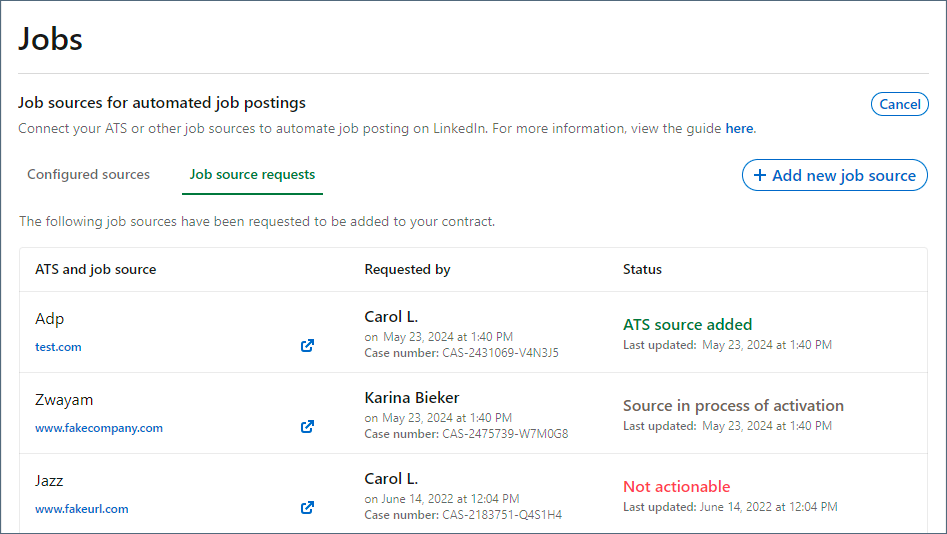This screenshot has width=947, height=534.
Task: Open the test.com link
Action: point(58,347)
